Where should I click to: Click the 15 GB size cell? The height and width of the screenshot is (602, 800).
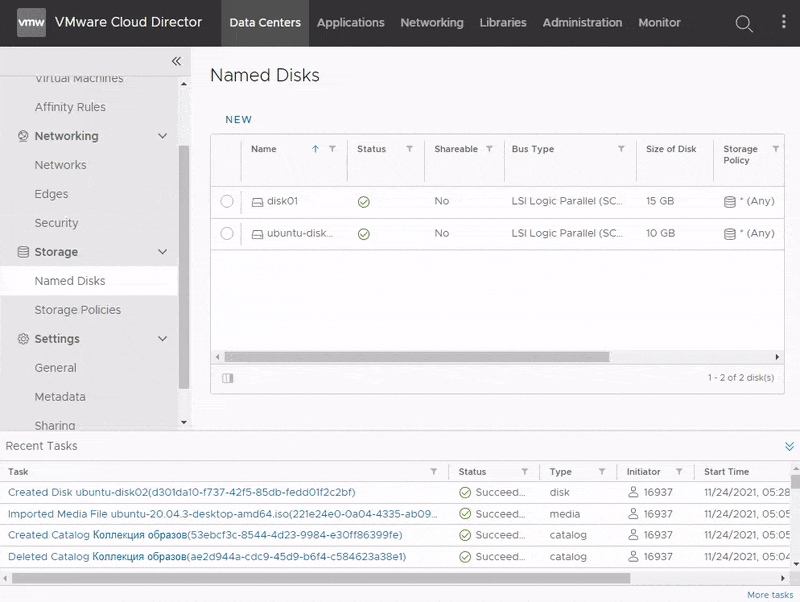pyautogui.click(x=660, y=201)
